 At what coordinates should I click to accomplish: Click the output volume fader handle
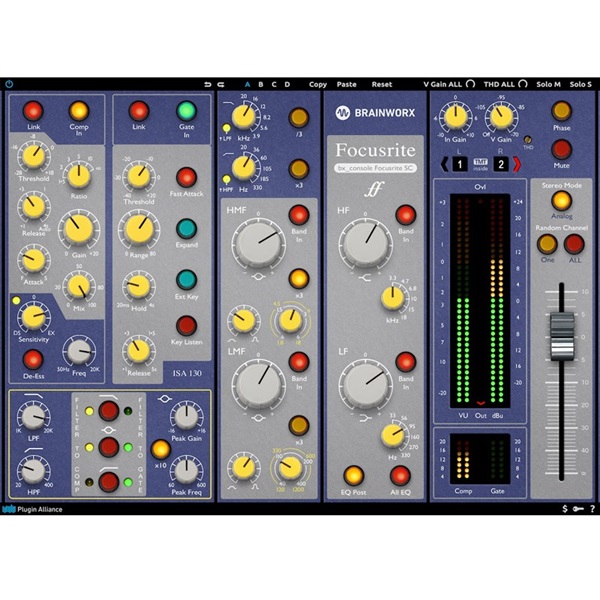click(563, 331)
